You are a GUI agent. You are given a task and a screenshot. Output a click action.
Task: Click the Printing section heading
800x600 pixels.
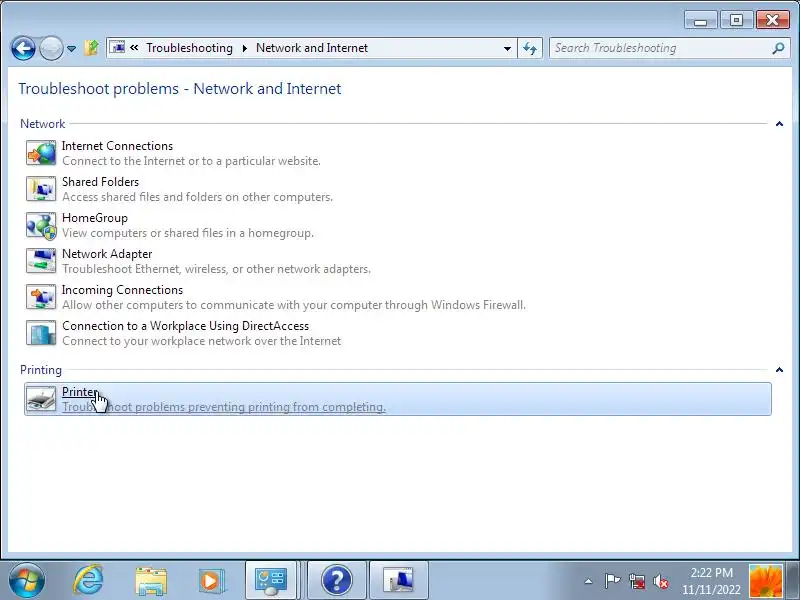coord(41,370)
